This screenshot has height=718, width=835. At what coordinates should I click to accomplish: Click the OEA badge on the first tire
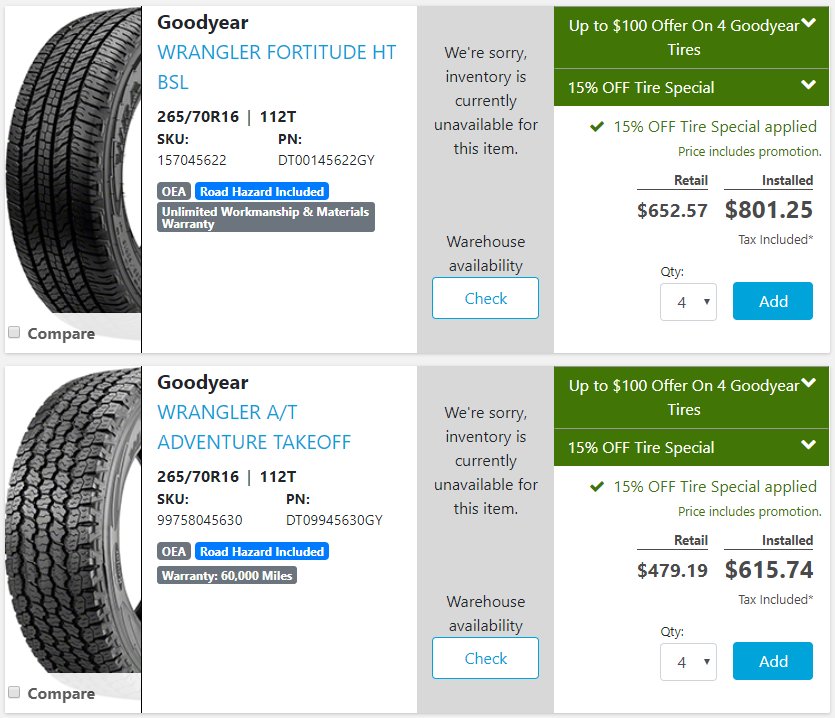[174, 191]
